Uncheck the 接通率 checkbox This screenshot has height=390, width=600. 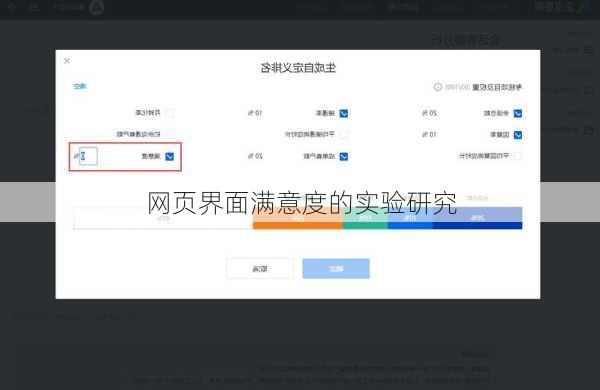tap(344, 113)
